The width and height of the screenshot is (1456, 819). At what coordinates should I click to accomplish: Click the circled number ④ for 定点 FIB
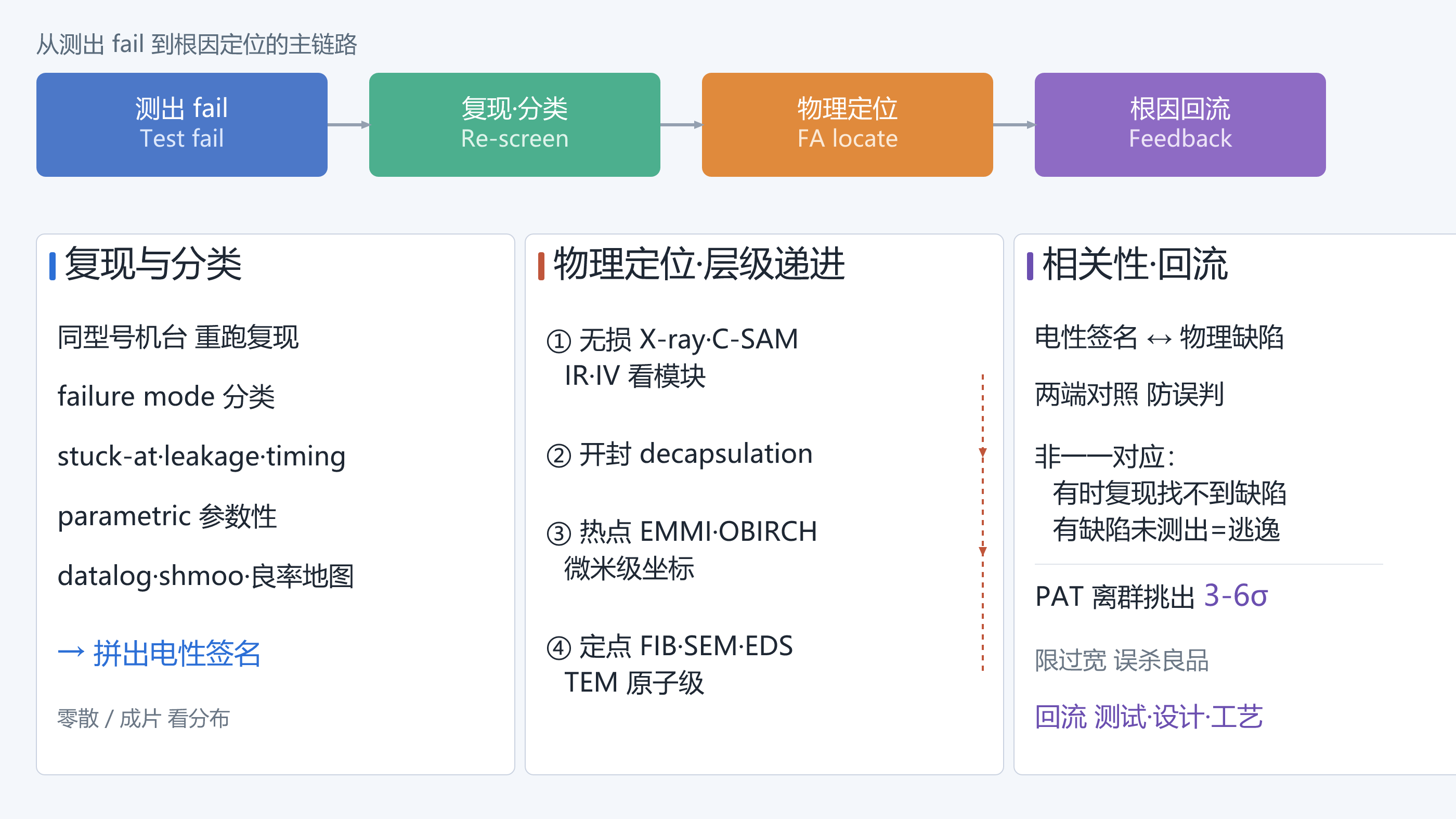(559, 647)
